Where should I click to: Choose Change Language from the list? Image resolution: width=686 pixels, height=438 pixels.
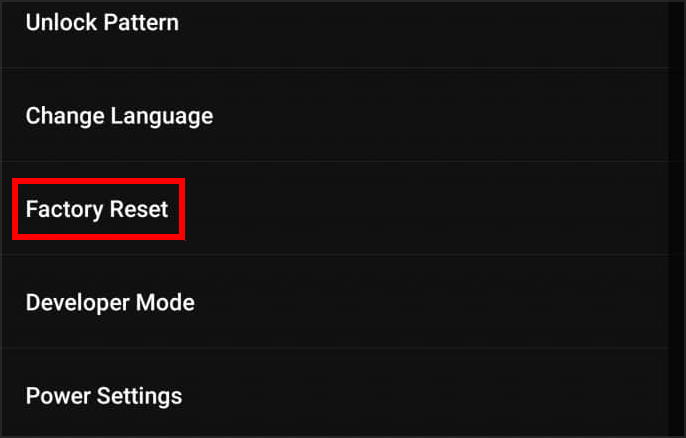(119, 116)
